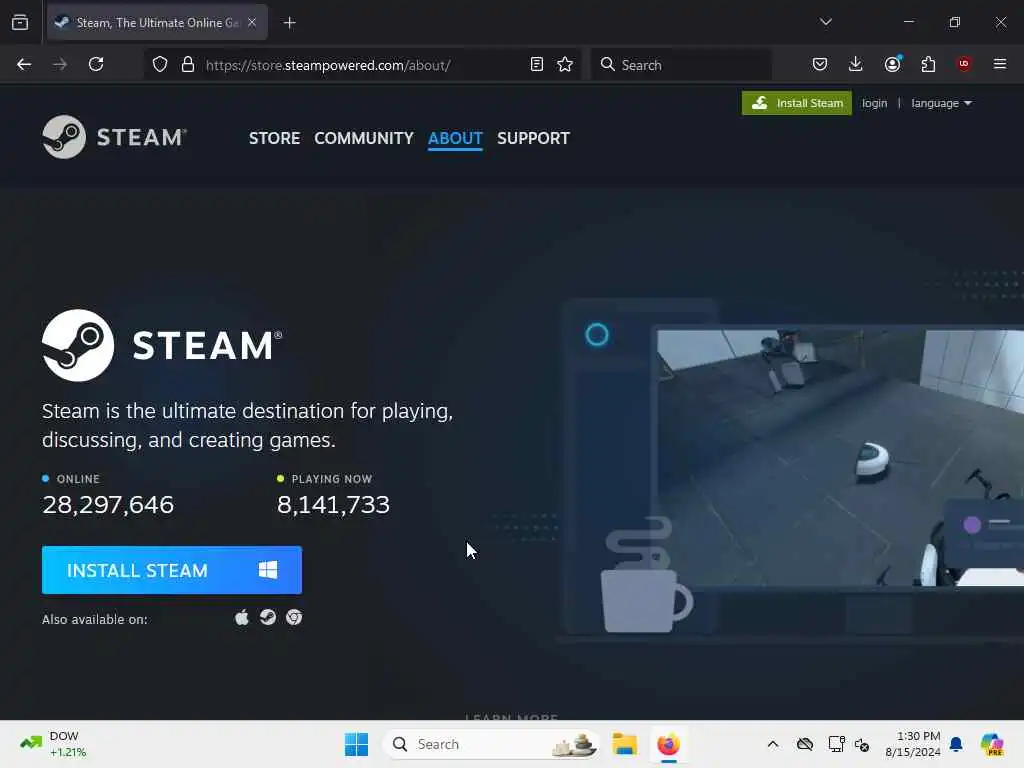Viewport: 1024px width, 768px height.
Task: Open the Pocket save icon
Action: (820, 65)
